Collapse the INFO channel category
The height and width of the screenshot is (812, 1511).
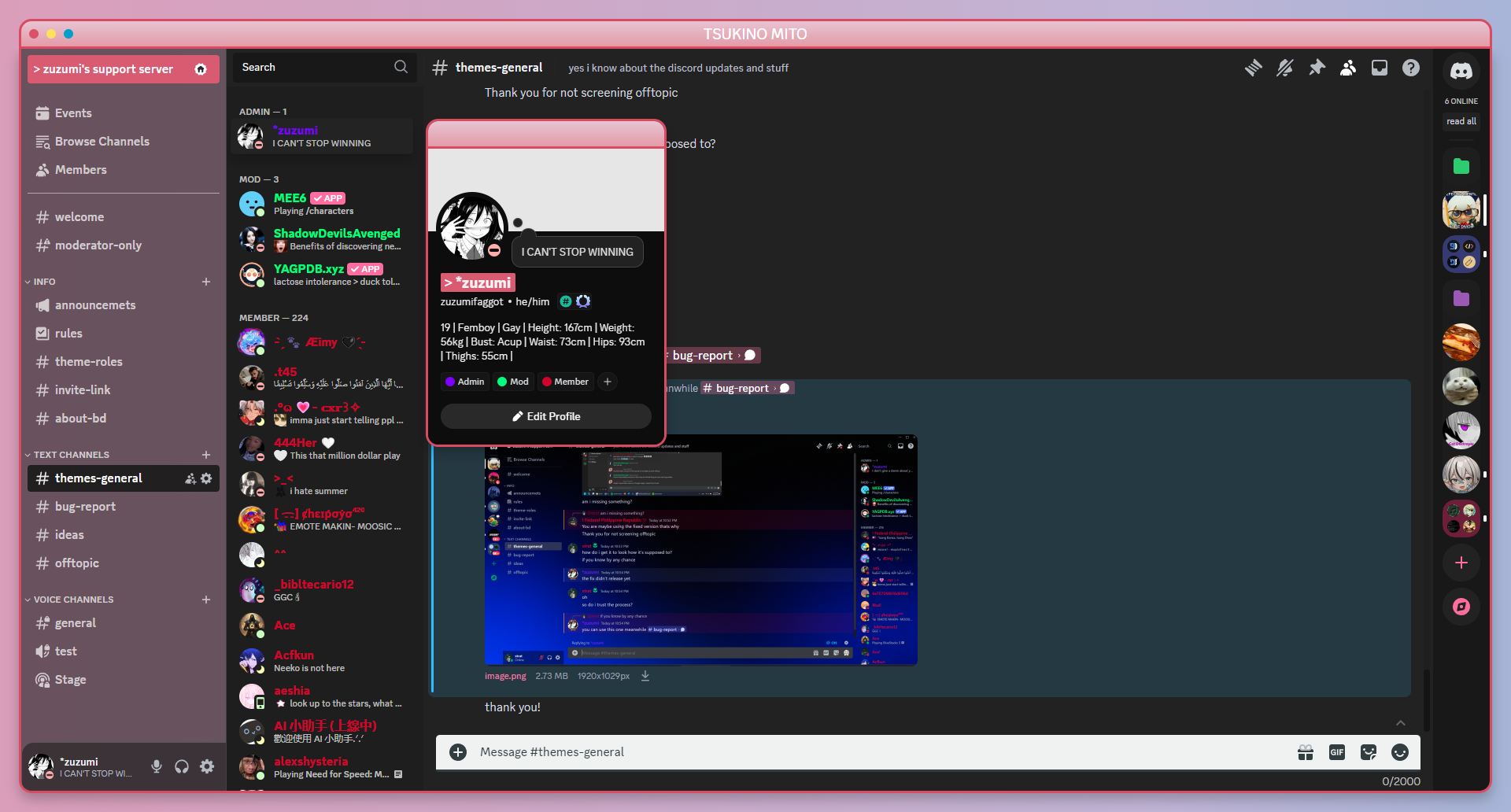44,282
